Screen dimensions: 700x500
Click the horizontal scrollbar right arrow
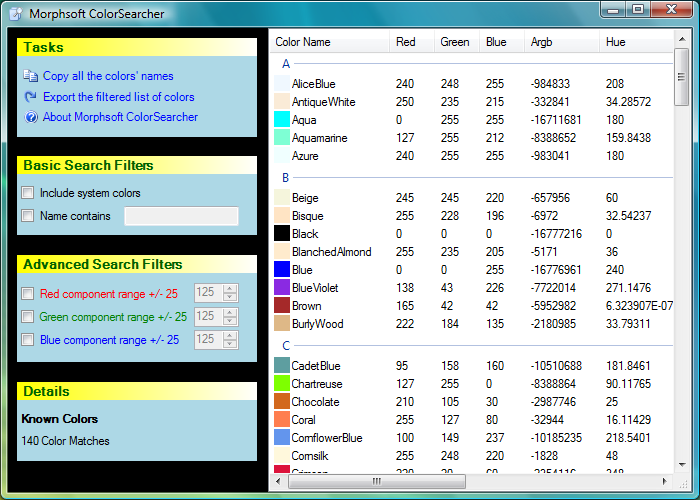coord(664,481)
